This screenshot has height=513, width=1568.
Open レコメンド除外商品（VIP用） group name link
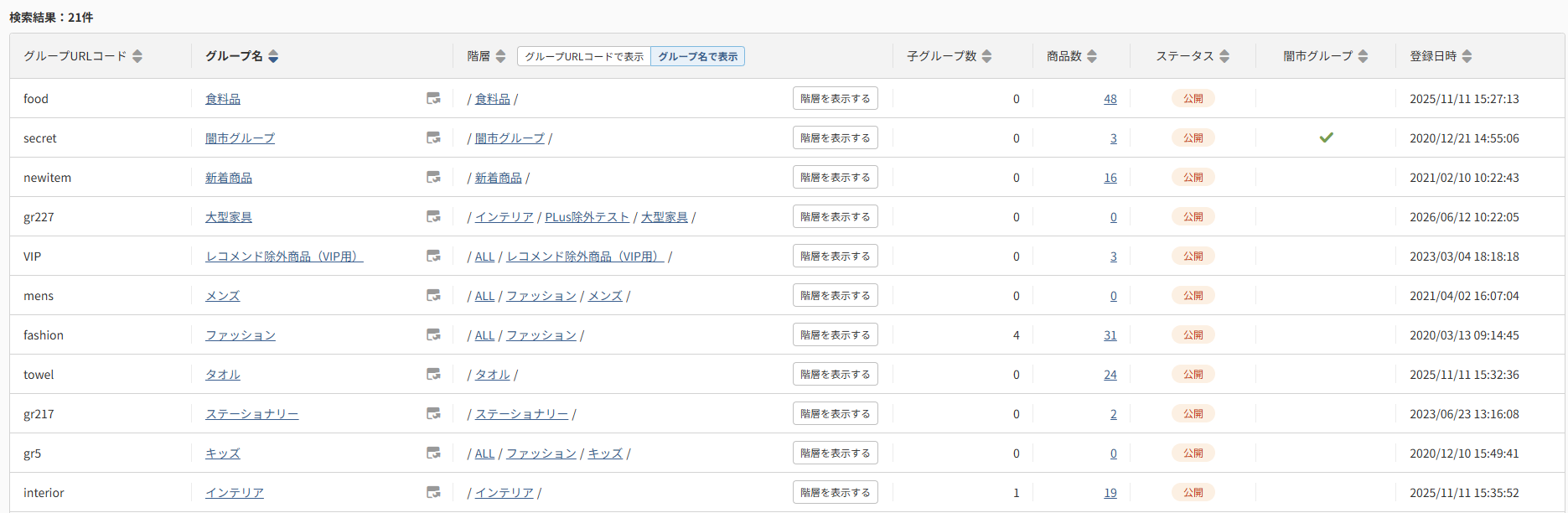(x=284, y=256)
